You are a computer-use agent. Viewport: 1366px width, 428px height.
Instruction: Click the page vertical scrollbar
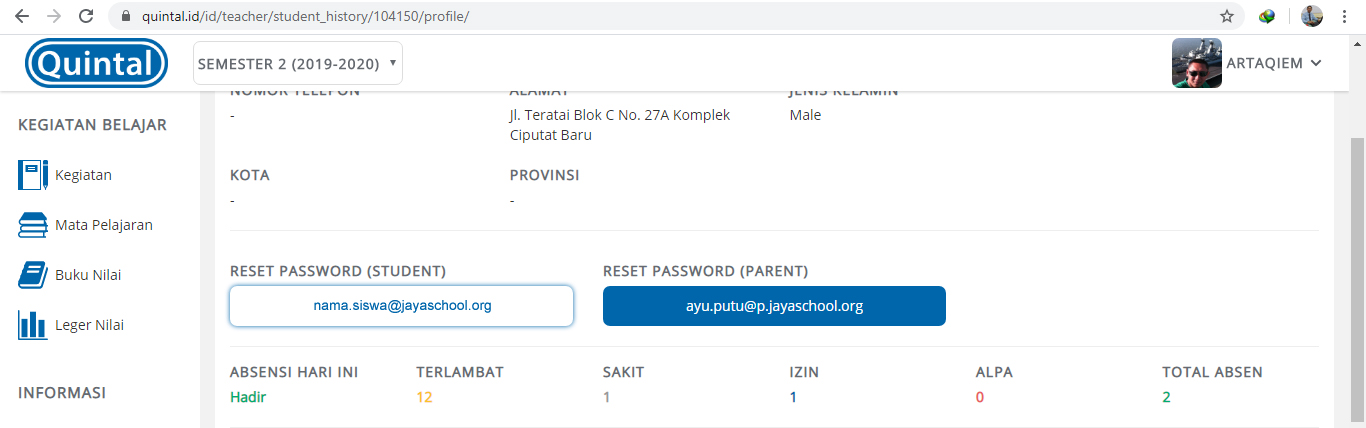point(1357,280)
